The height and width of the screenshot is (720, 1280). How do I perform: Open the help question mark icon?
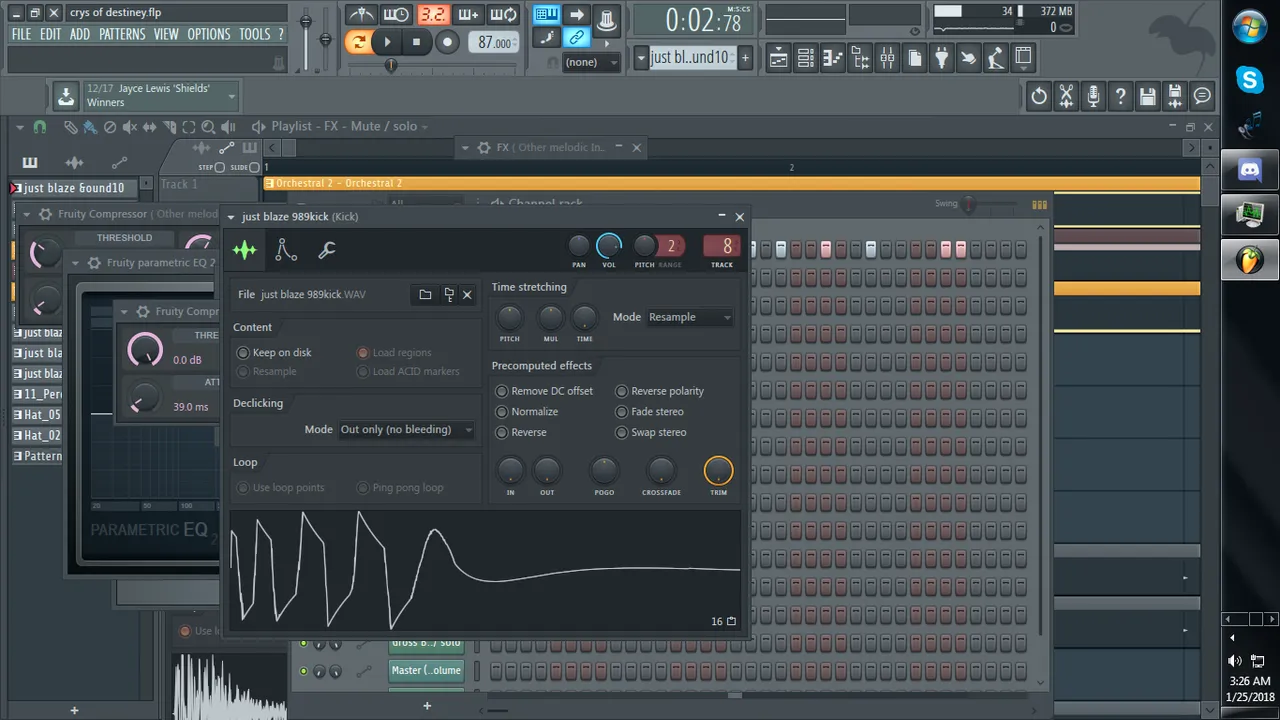click(1120, 96)
